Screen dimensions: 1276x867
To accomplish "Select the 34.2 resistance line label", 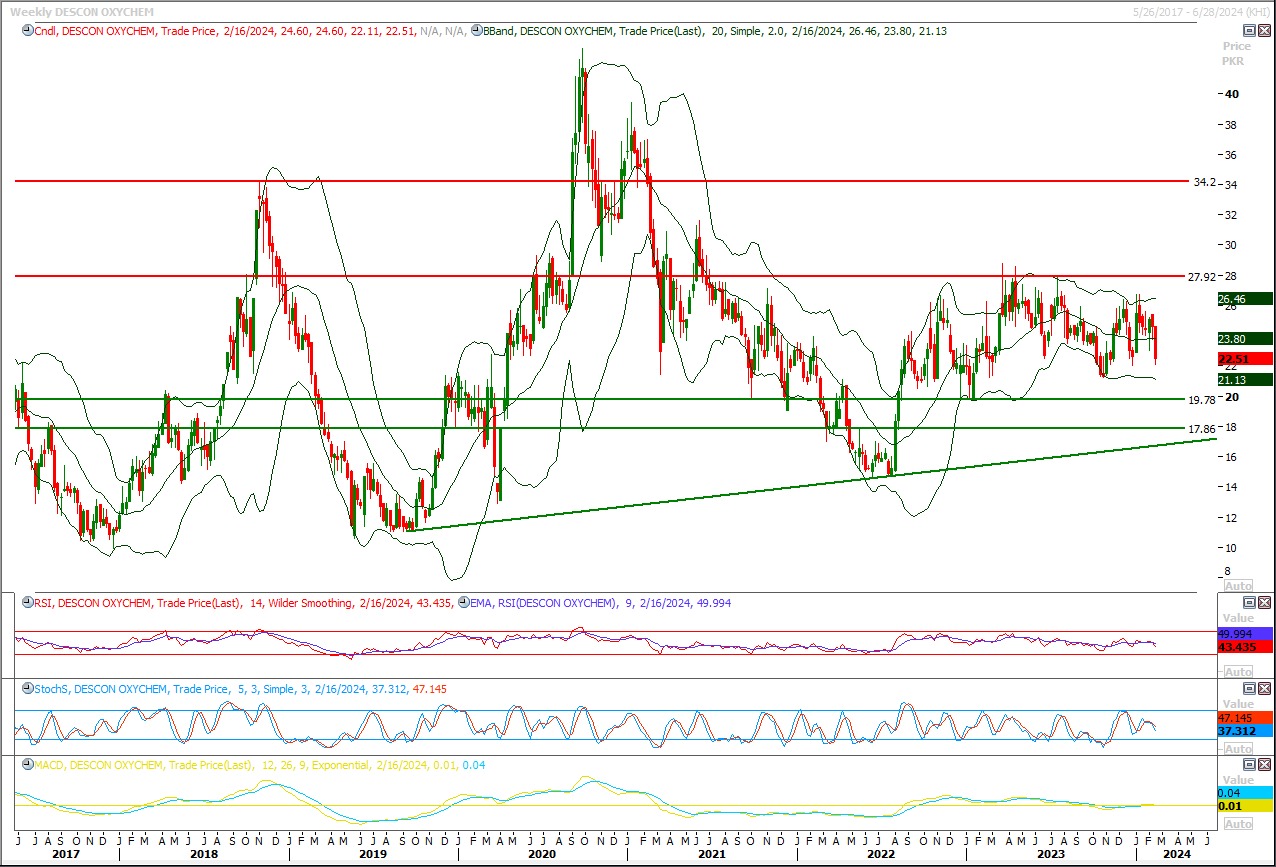I will (x=1205, y=183).
